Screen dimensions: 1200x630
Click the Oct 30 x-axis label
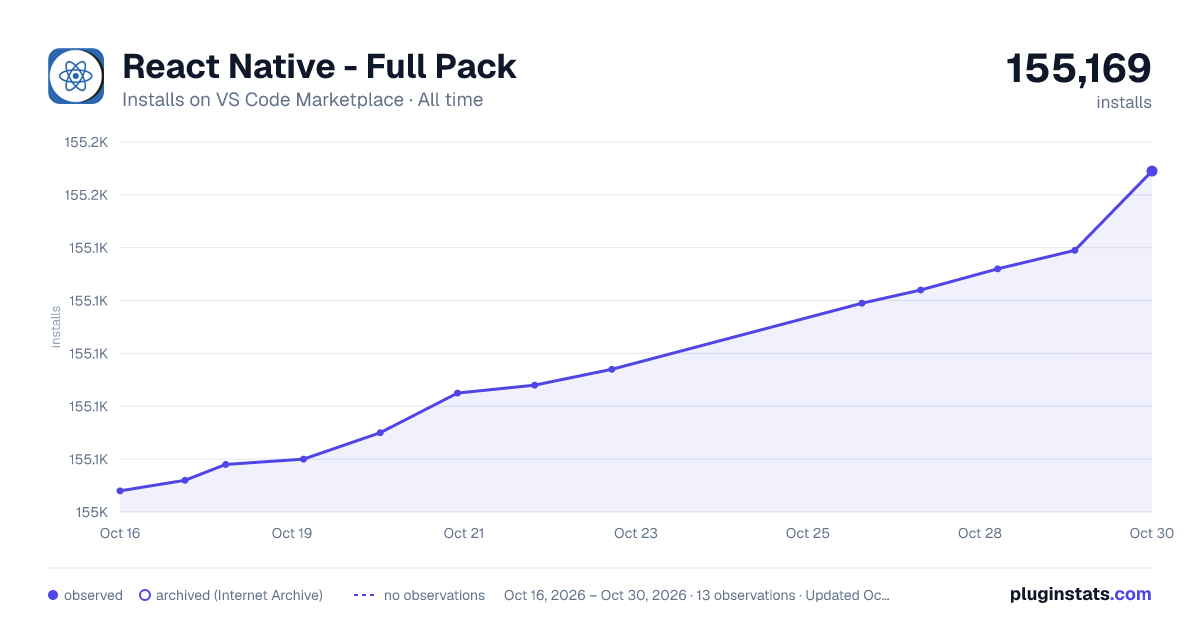[1150, 533]
